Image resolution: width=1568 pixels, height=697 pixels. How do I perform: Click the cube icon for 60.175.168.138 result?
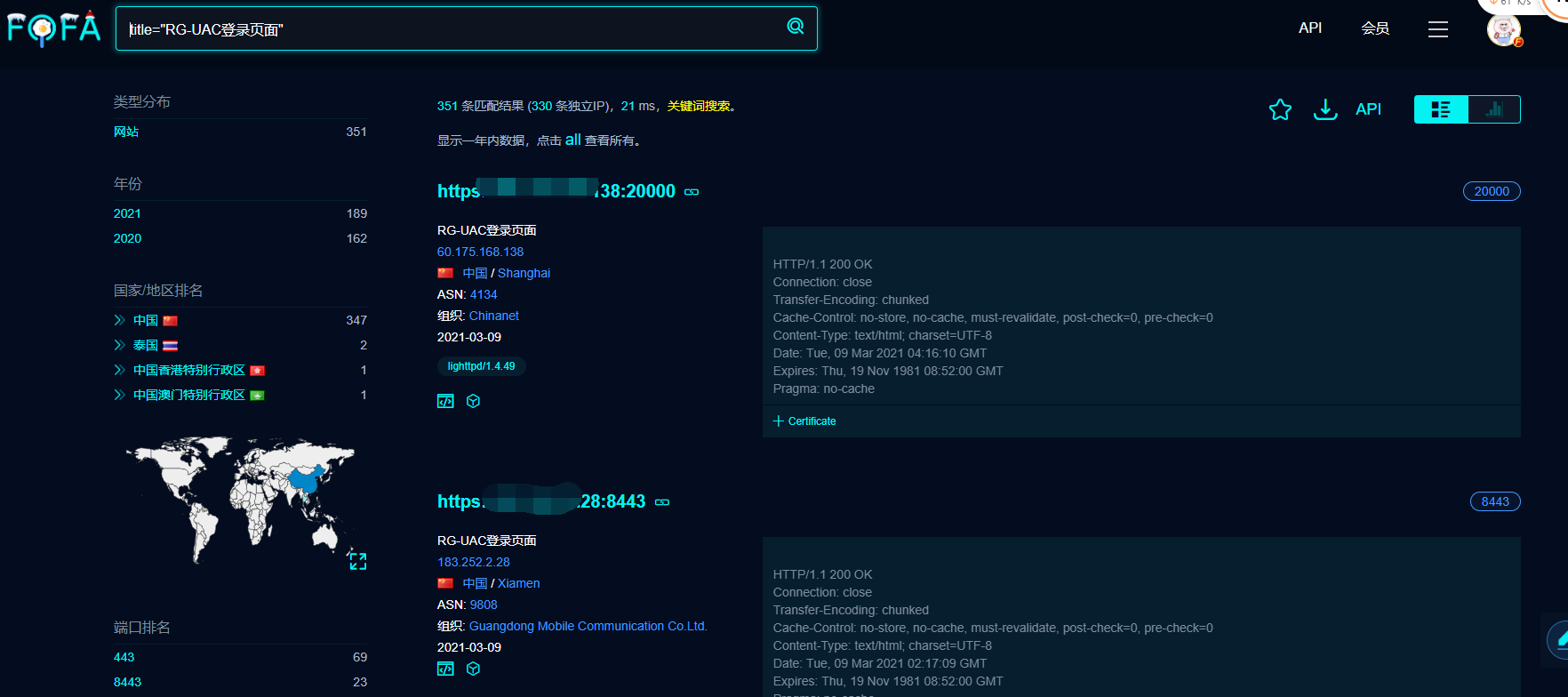tap(473, 401)
